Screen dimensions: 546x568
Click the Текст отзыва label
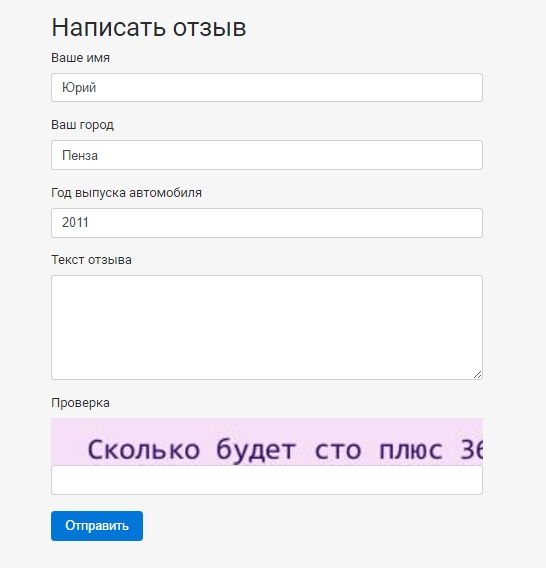(x=91, y=260)
